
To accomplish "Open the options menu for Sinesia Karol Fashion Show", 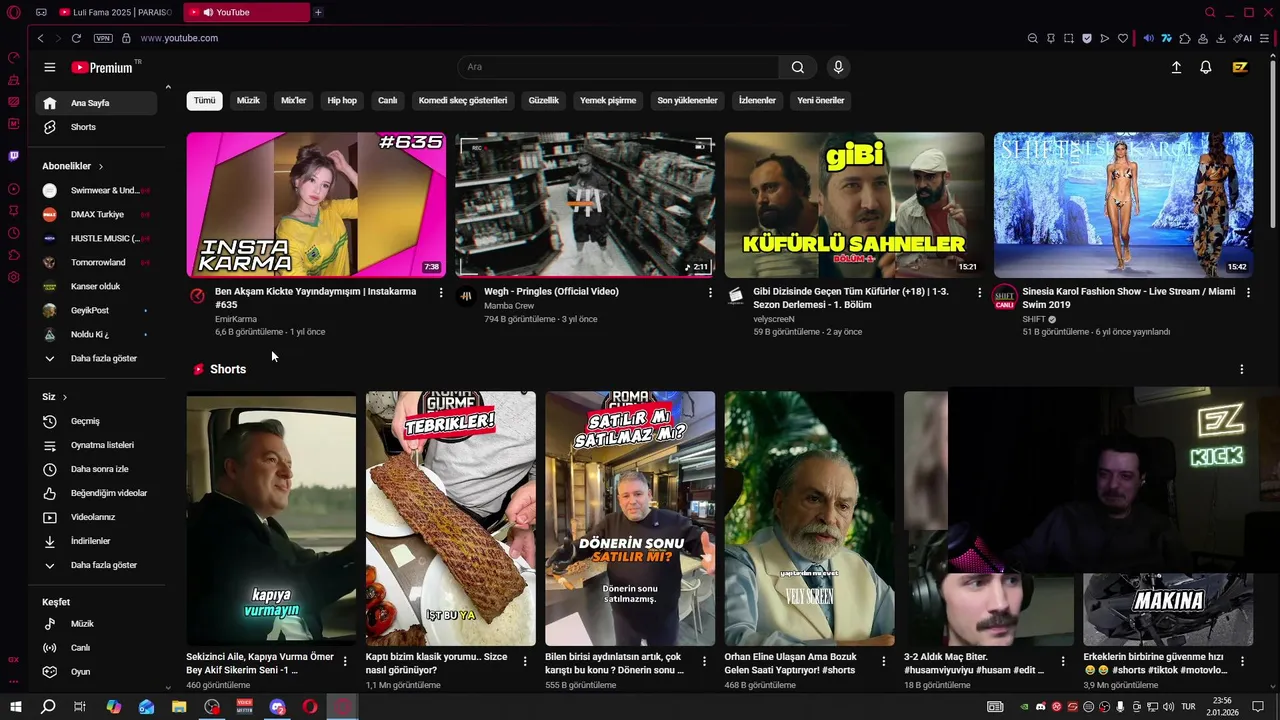I will click(x=1248, y=292).
